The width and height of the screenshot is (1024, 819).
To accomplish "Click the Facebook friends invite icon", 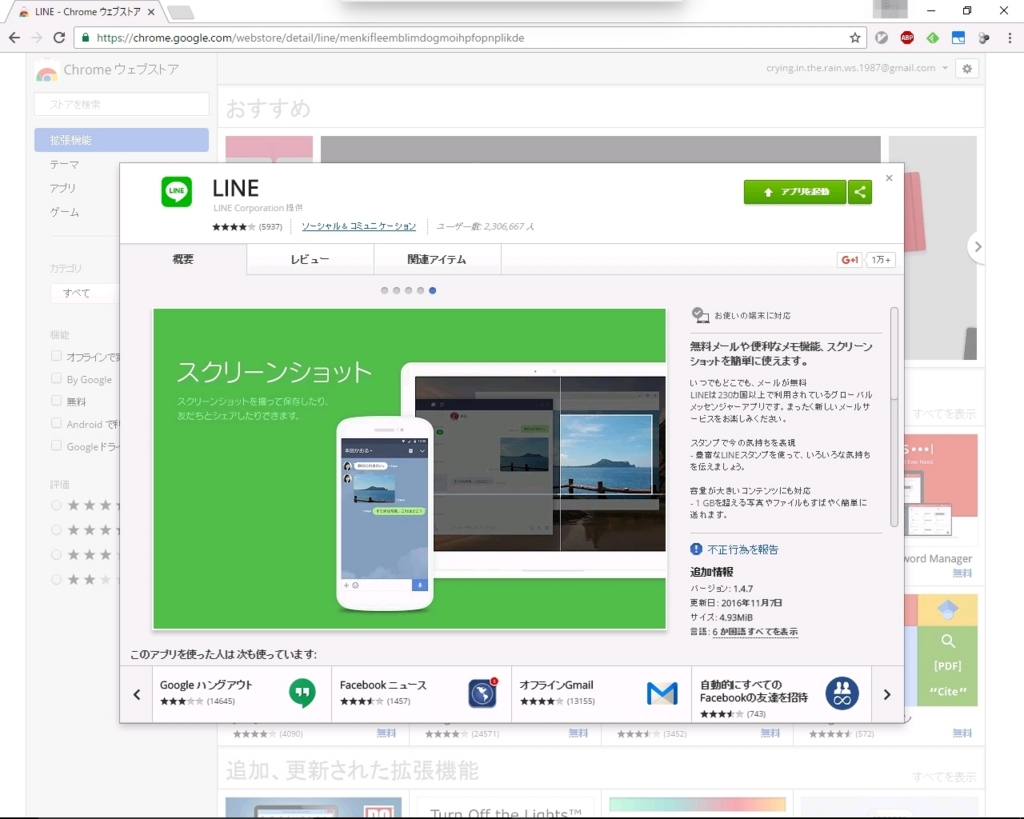I will (x=842, y=693).
